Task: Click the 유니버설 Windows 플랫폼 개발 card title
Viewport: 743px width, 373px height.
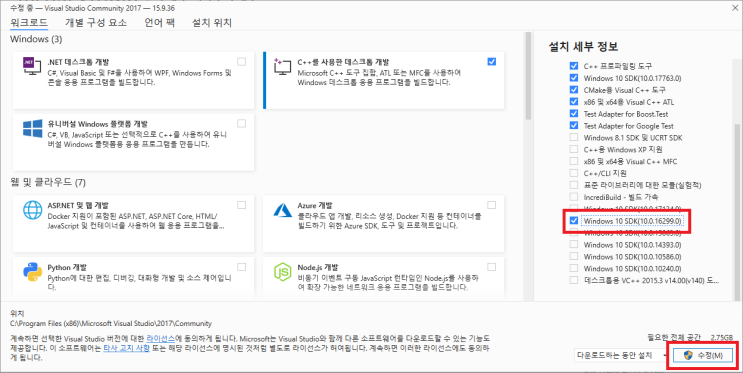Action: 98,124
